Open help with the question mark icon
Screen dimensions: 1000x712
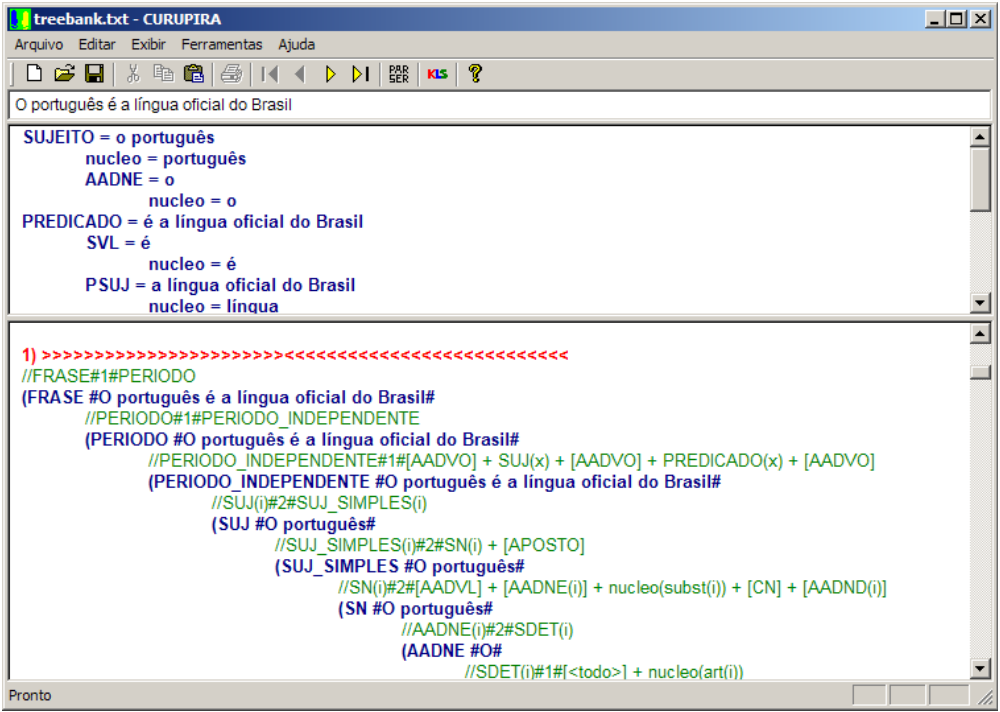click(x=475, y=74)
